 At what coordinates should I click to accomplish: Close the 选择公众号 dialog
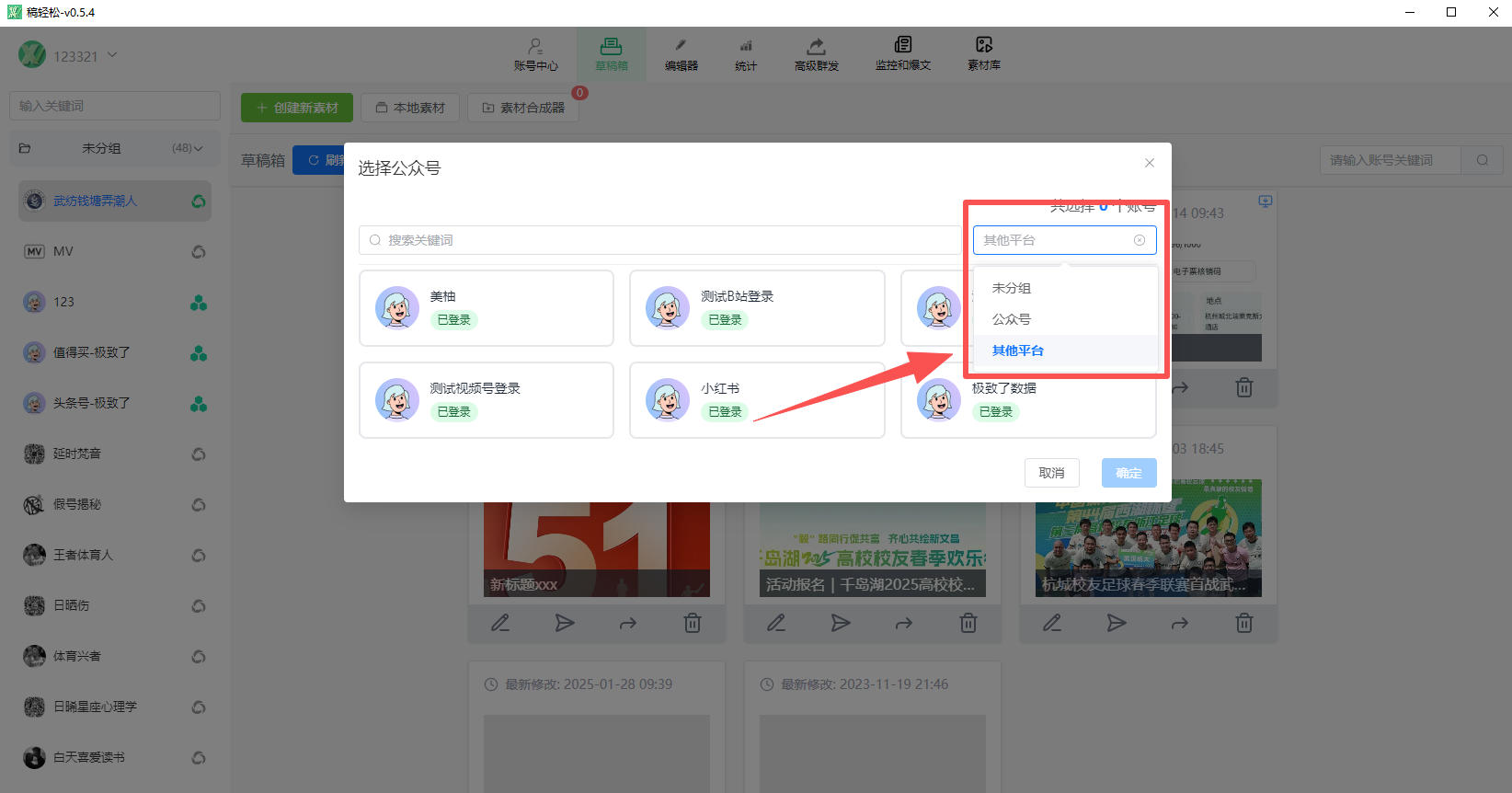click(1149, 163)
